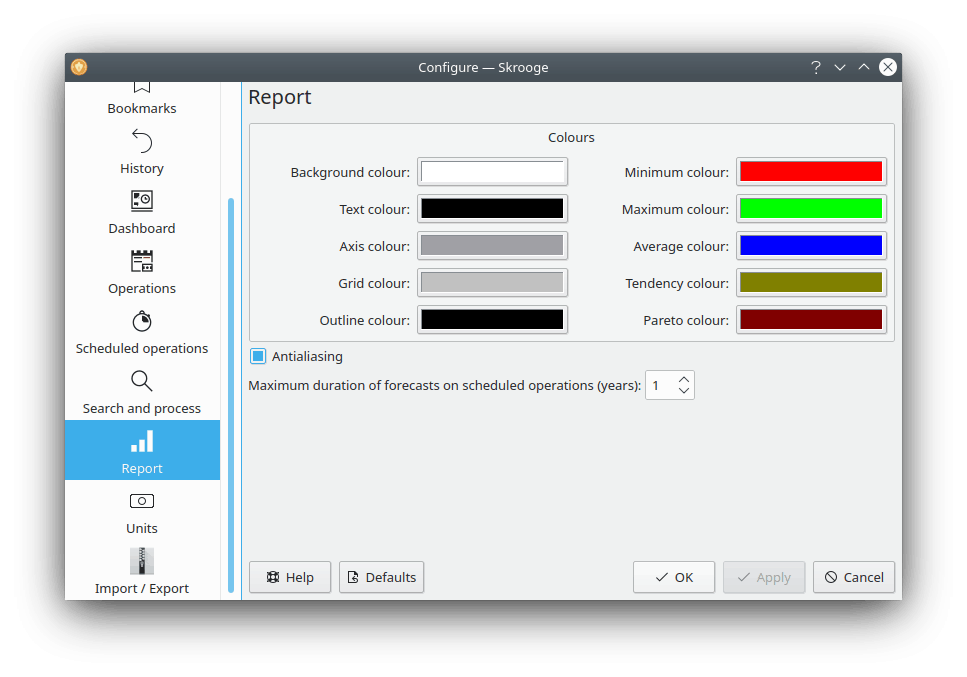
Task: Edit the olive Tendency colour swatch
Action: pos(811,283)
